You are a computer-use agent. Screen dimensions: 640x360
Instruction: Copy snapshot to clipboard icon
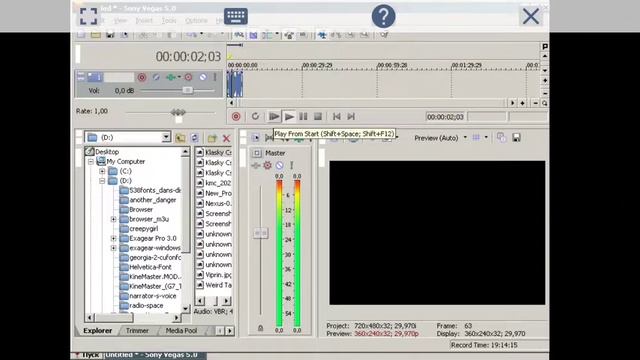[501, 138]
